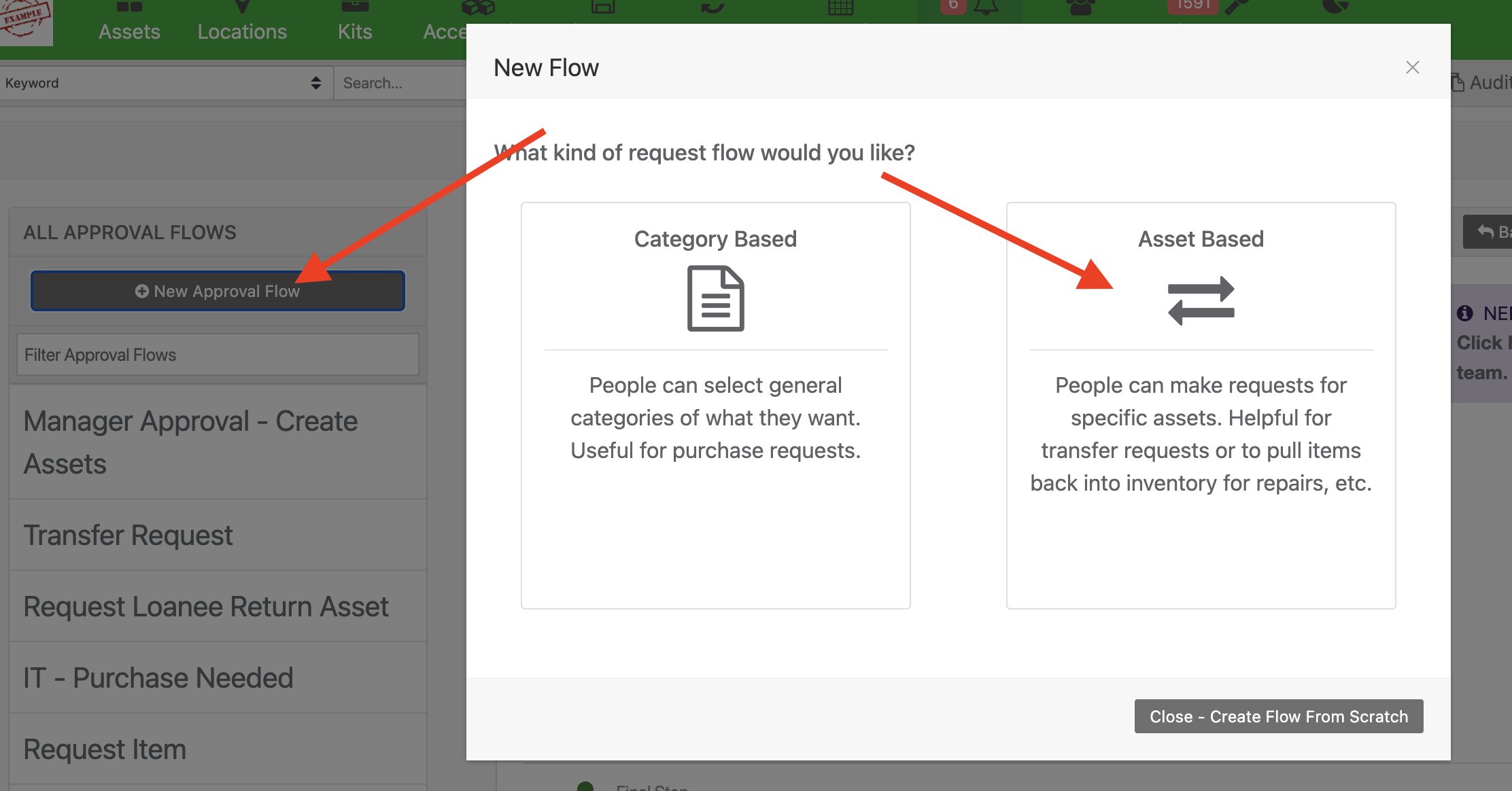Open the Audit link behind the dialog

1481,83
